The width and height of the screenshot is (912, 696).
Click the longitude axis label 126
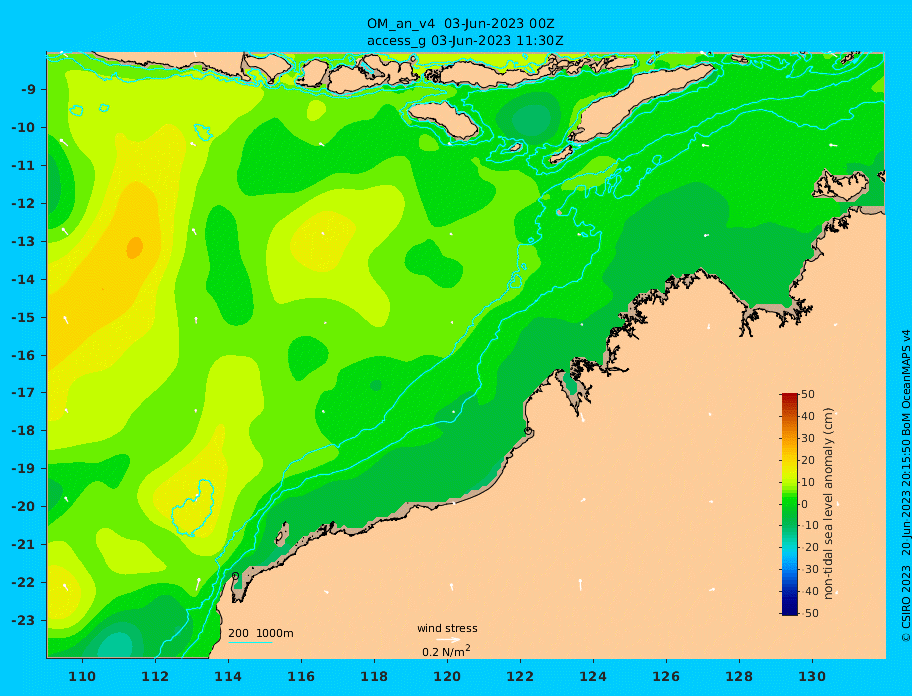pyautogui.click(x=666, y=676)
